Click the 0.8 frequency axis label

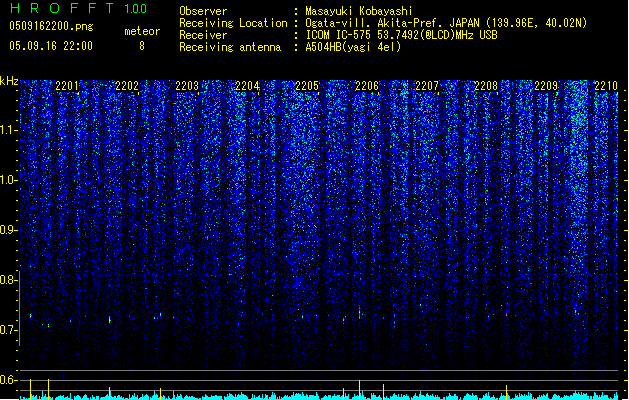tap(9, 280)
